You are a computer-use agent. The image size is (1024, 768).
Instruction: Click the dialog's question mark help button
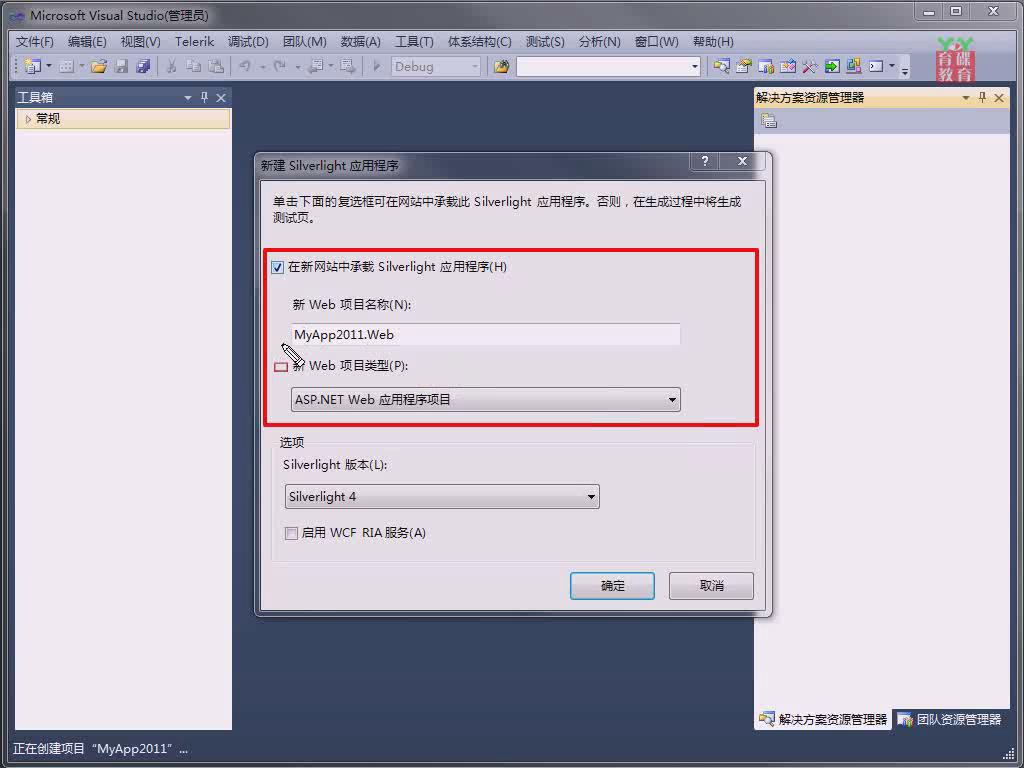(705, 161)
